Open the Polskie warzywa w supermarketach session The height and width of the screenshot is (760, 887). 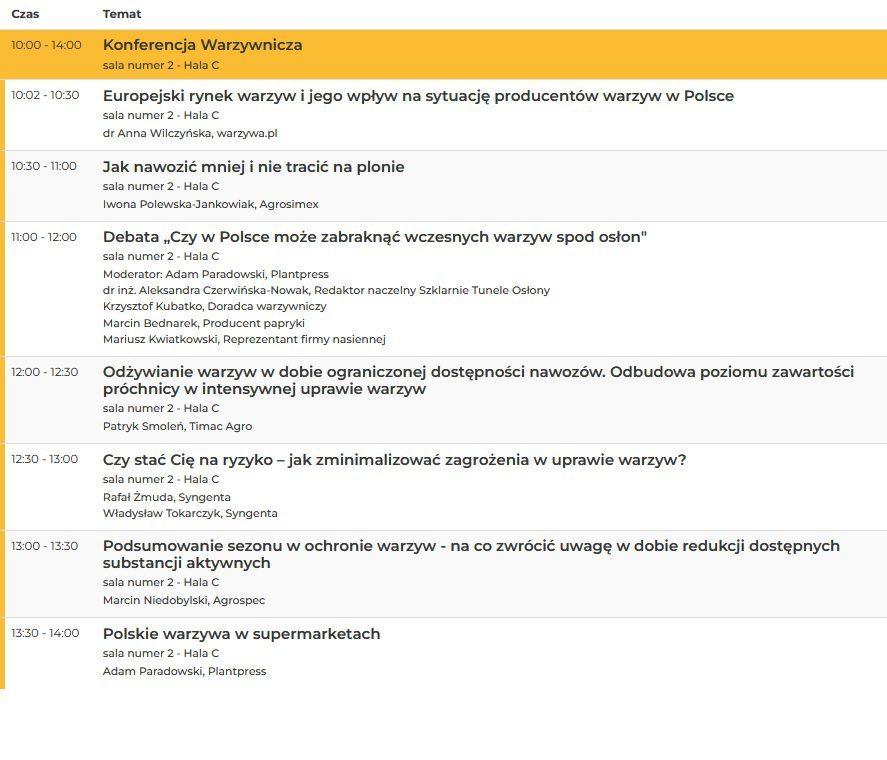(x=241, y=634)
